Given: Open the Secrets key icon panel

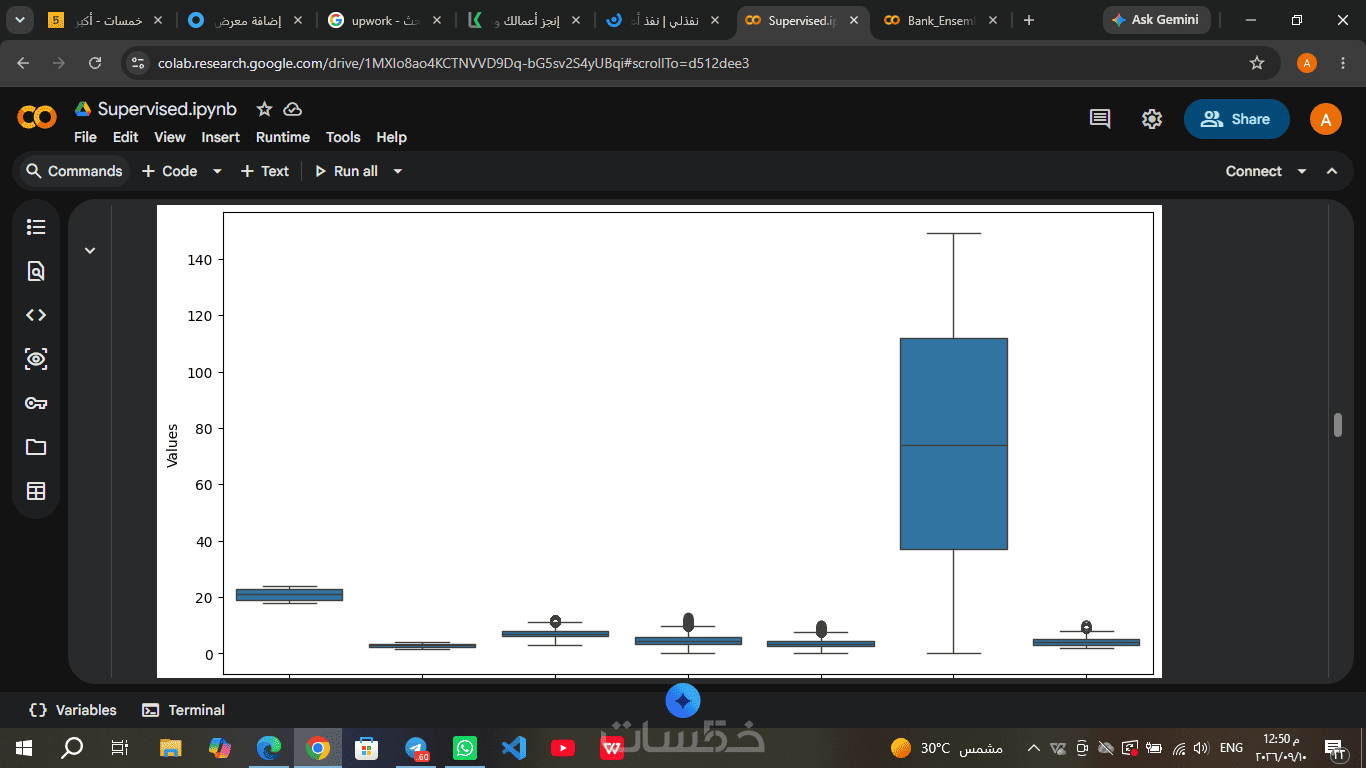Looking at the screenshot, I should [x=36, y=403].
